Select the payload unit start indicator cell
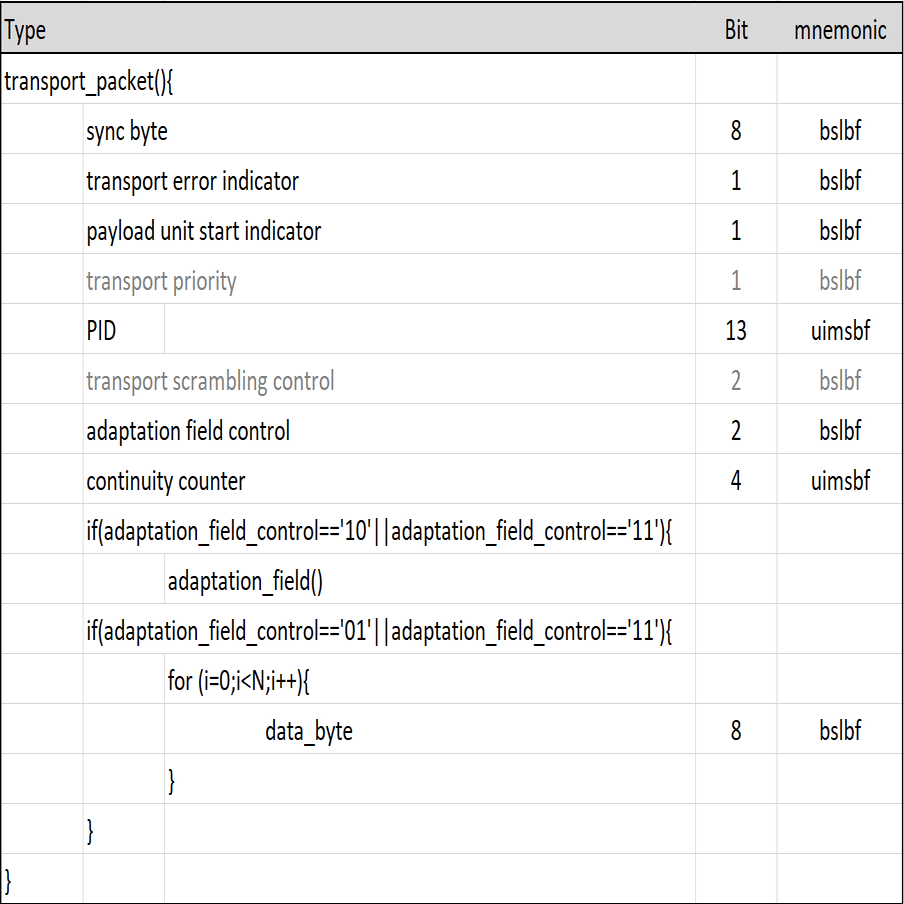Viewport: 904px width, 904px height. pos(204,231)
